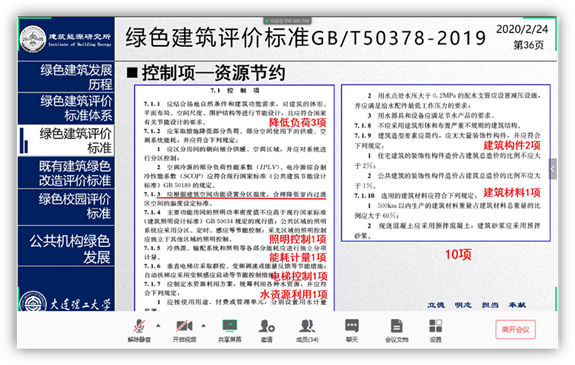The width and height of the screenshot is (575, 365).
Task: Unmute the microphone (解除静音)
Action: pos(139,330)
